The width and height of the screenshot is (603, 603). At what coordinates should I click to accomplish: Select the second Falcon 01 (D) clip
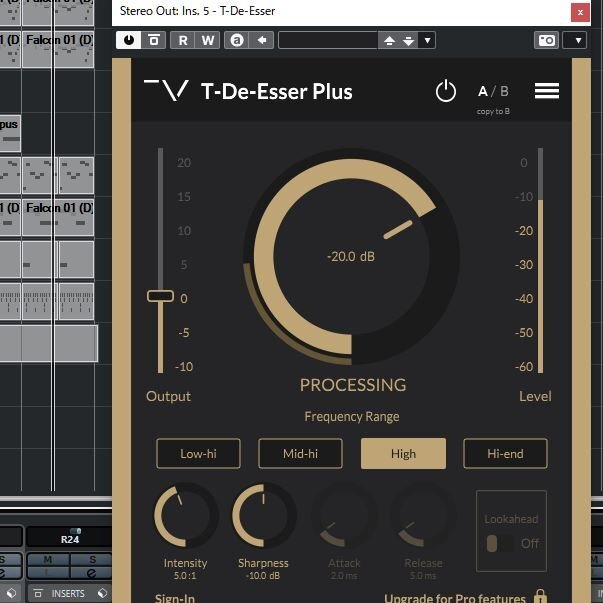click(x=58, y=217)
